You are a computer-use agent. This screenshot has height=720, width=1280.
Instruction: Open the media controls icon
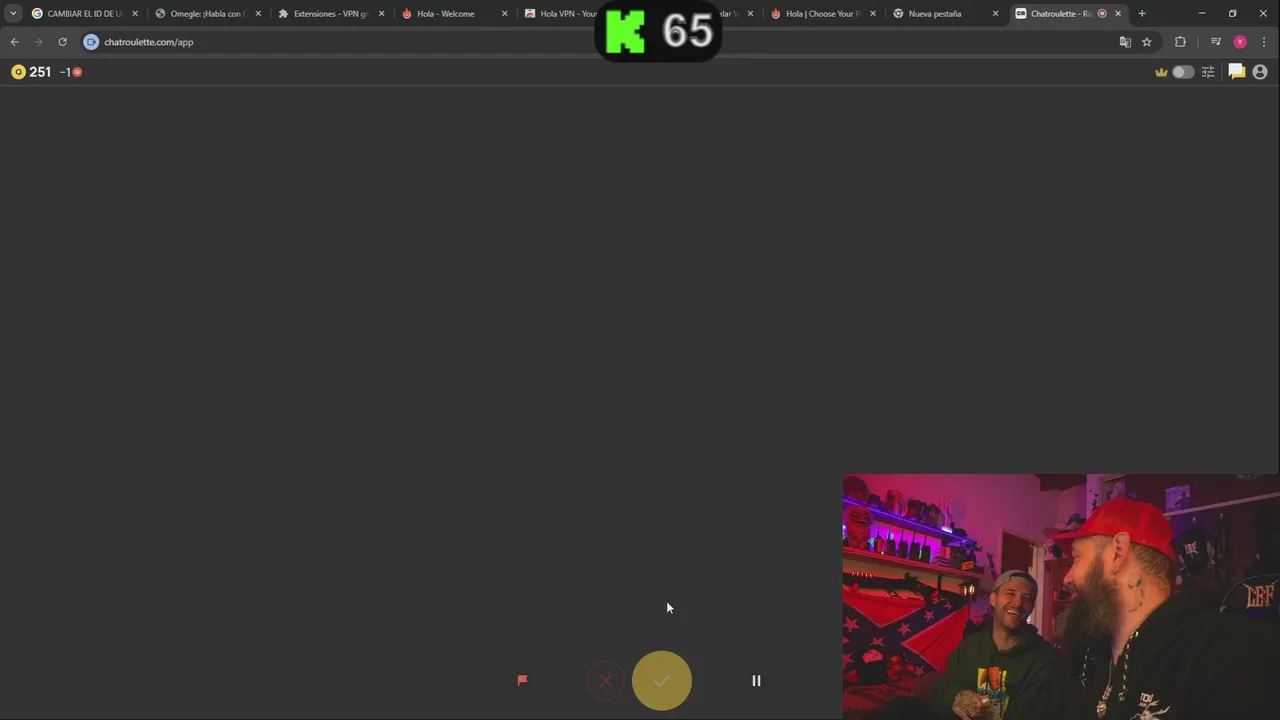pyautogui.click(x=1216, y=42)
